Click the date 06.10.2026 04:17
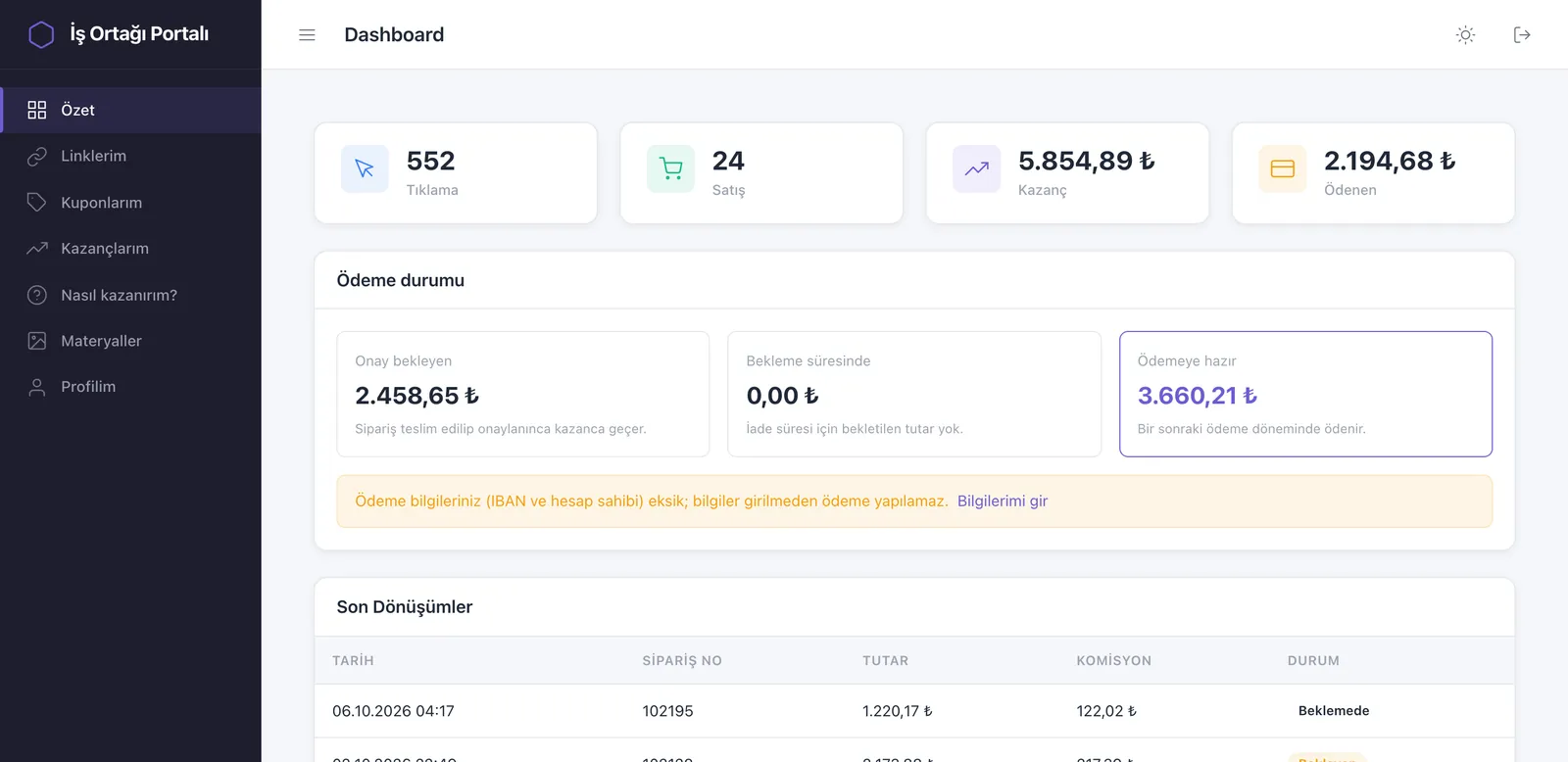The height and width of the screenshot is (762, 1568). pyautogui.click(x=393, y=711)
